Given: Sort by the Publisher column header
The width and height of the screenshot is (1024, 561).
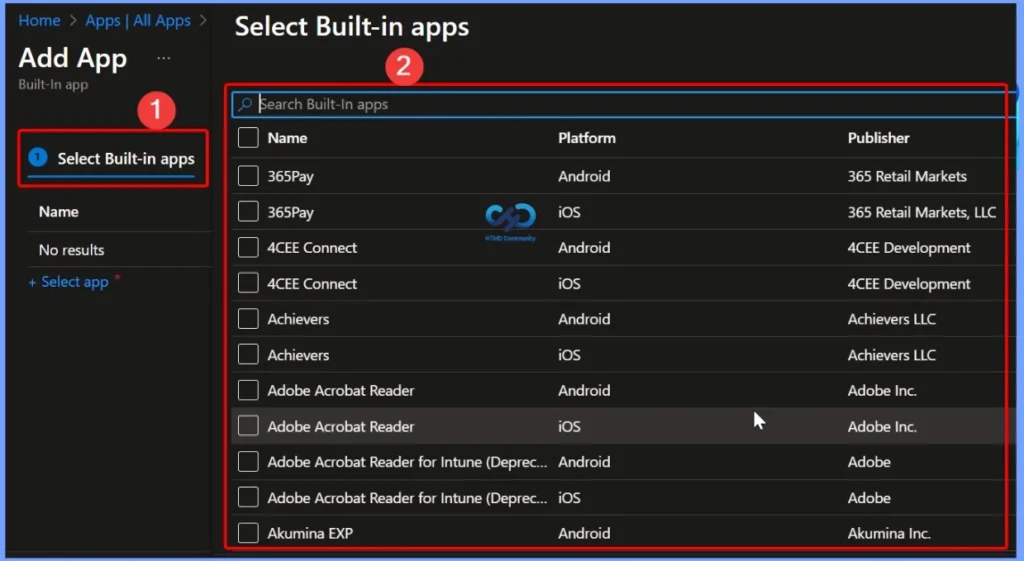Looking at the screenshot, I should coord(878,138).
